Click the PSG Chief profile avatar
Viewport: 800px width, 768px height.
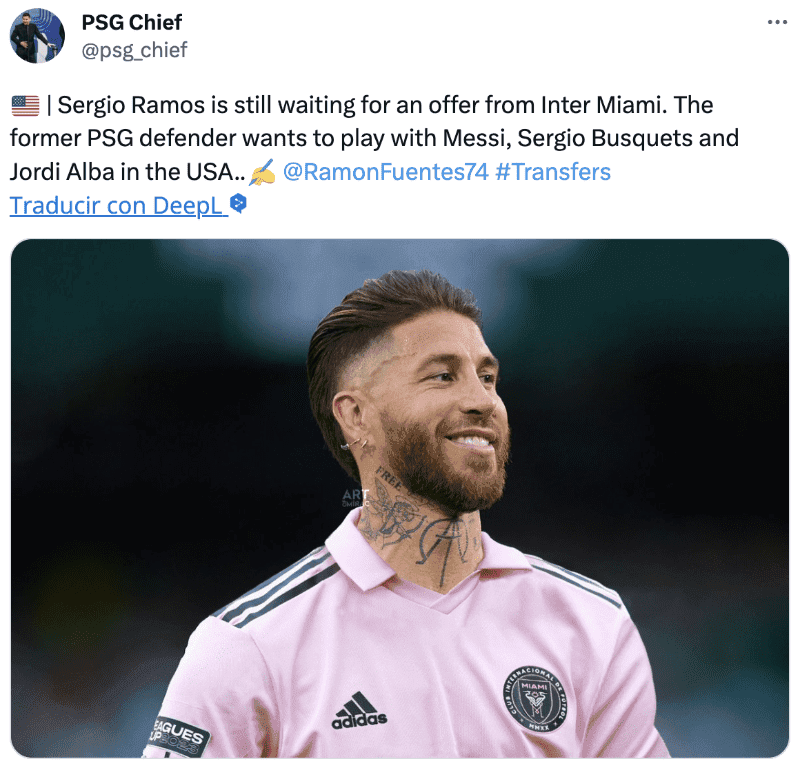click(x=37, y=36)
